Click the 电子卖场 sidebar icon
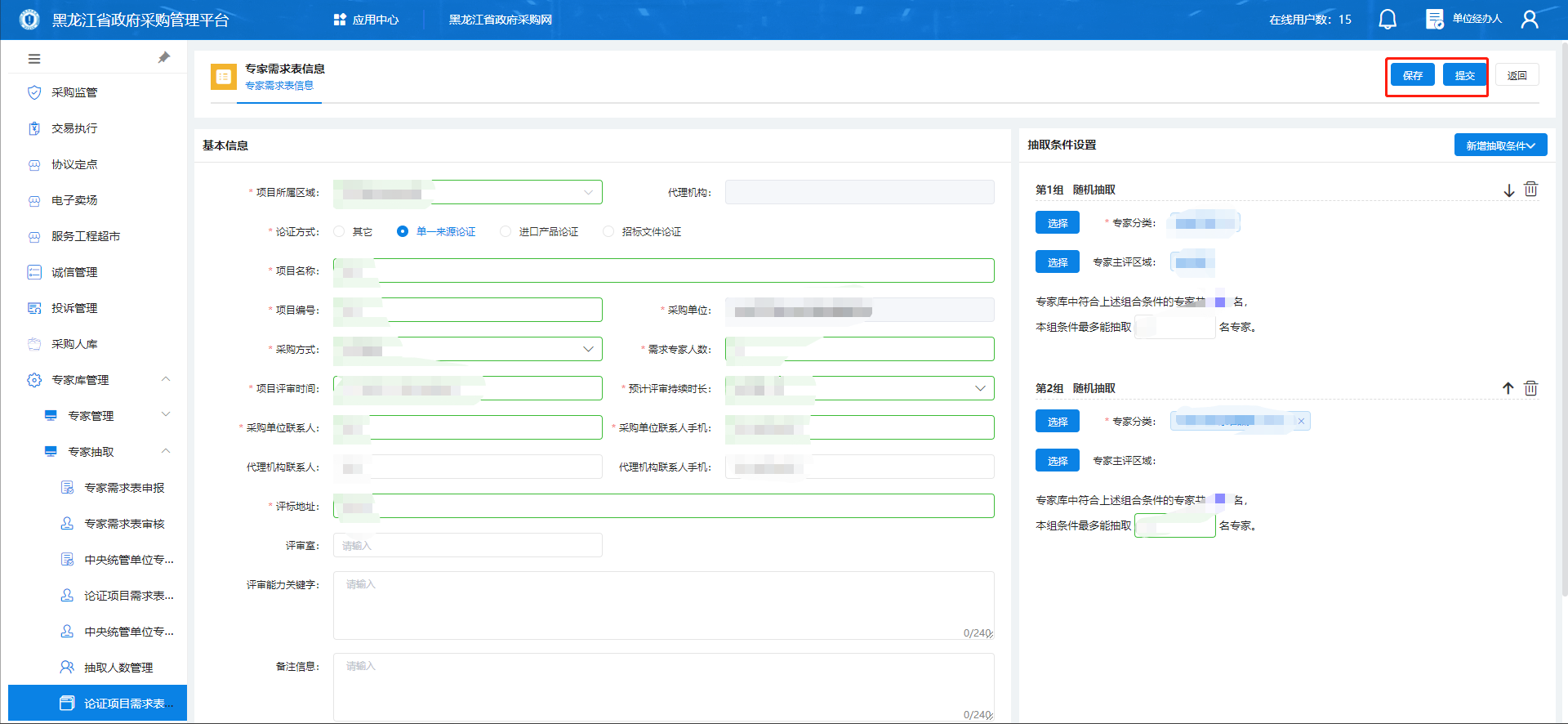Viewport: 1568px width, 724px height. [34, 200]
